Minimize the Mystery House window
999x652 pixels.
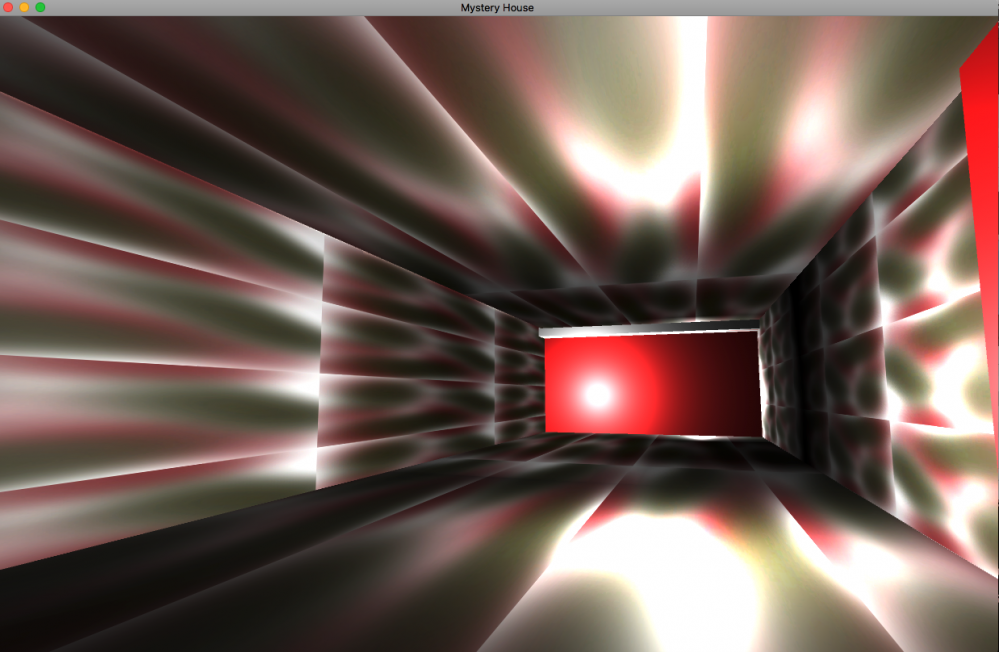coord(24,7)
